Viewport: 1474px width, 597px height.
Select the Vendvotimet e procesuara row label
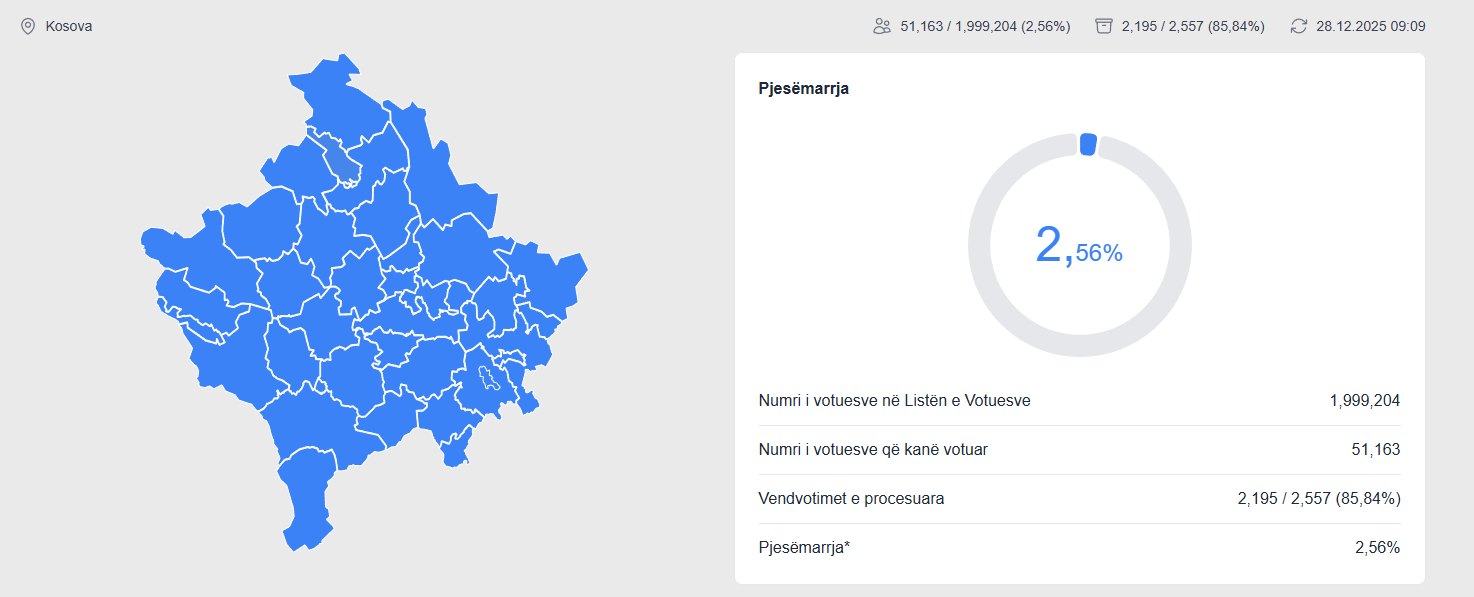851,498
